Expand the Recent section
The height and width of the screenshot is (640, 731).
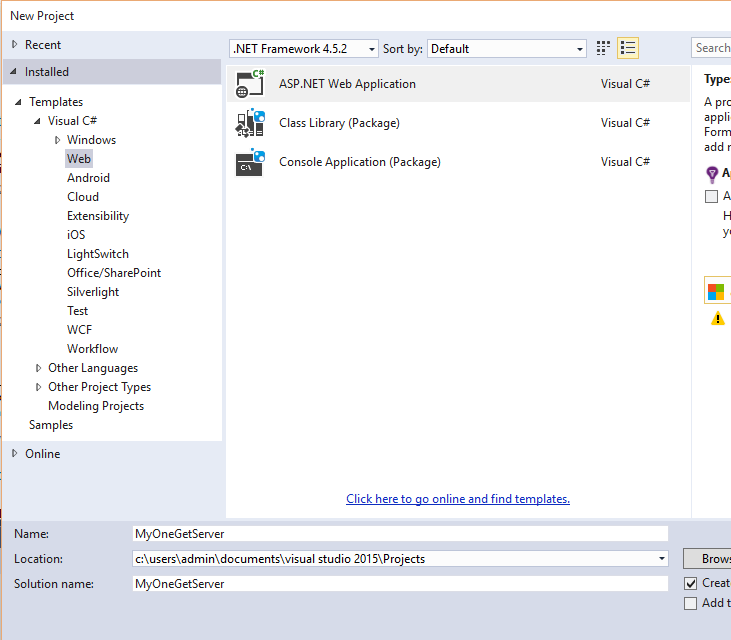(14, 44)
